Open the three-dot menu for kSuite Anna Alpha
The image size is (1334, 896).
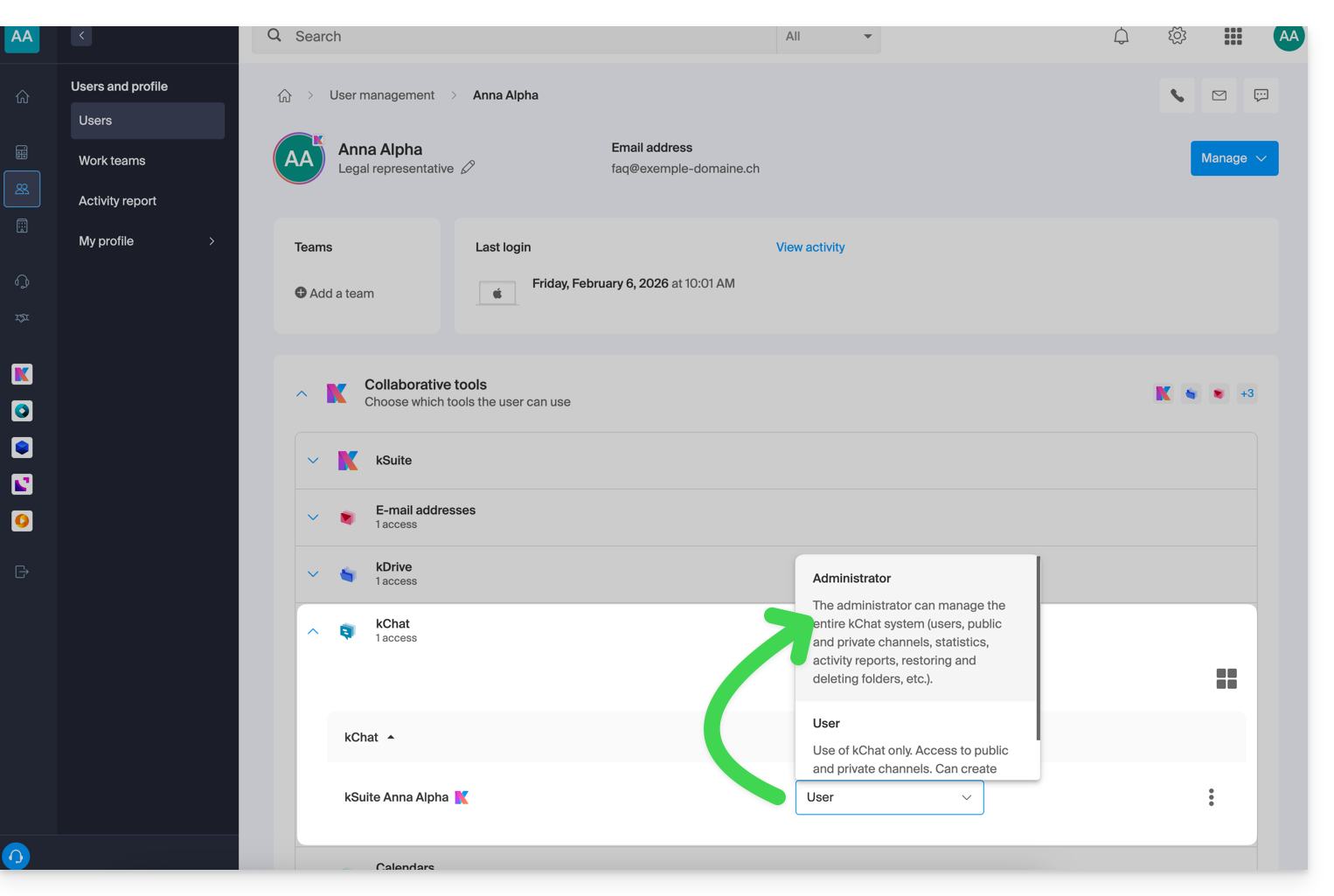pos(1211,797)
